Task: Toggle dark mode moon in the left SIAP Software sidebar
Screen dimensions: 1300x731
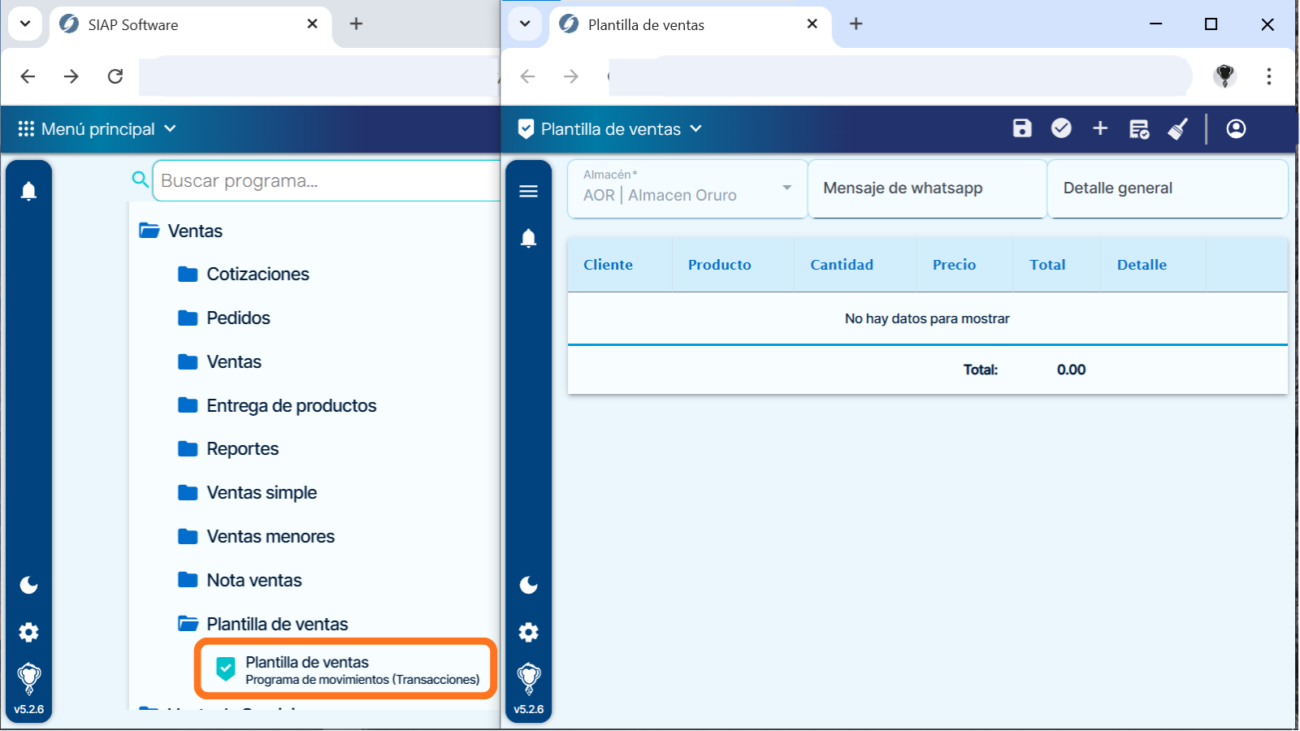Action: (29, 585)
